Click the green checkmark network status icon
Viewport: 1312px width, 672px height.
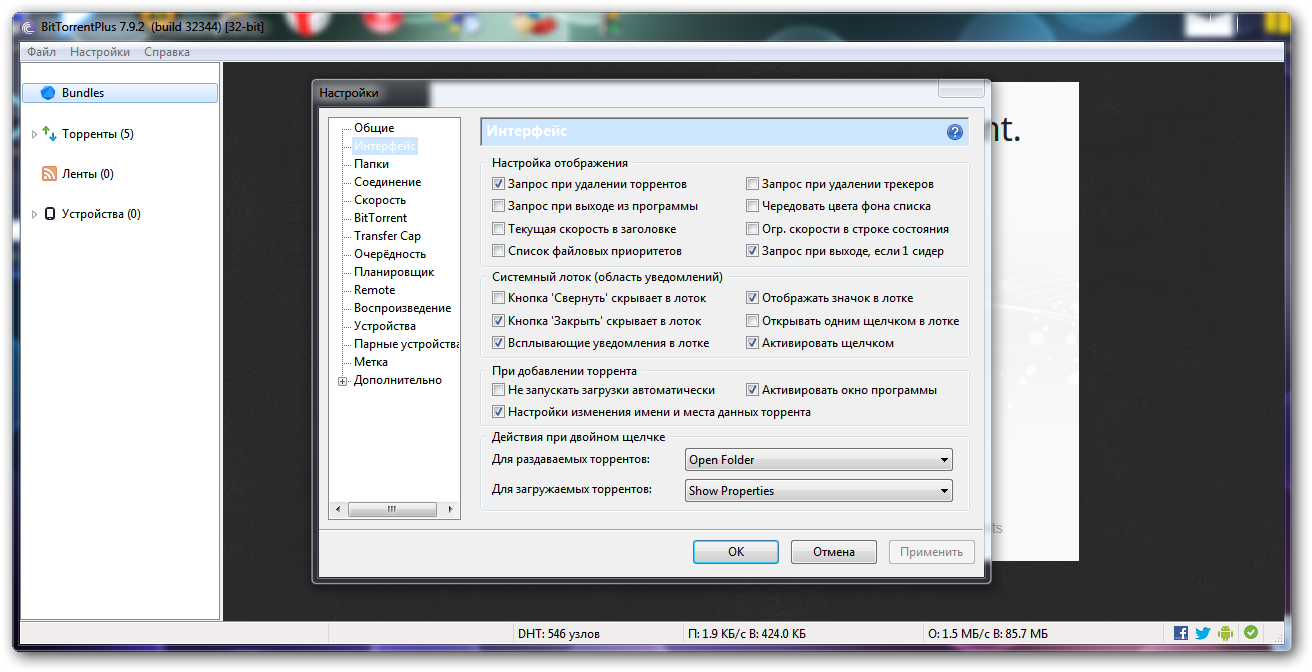coord(1250,633)
